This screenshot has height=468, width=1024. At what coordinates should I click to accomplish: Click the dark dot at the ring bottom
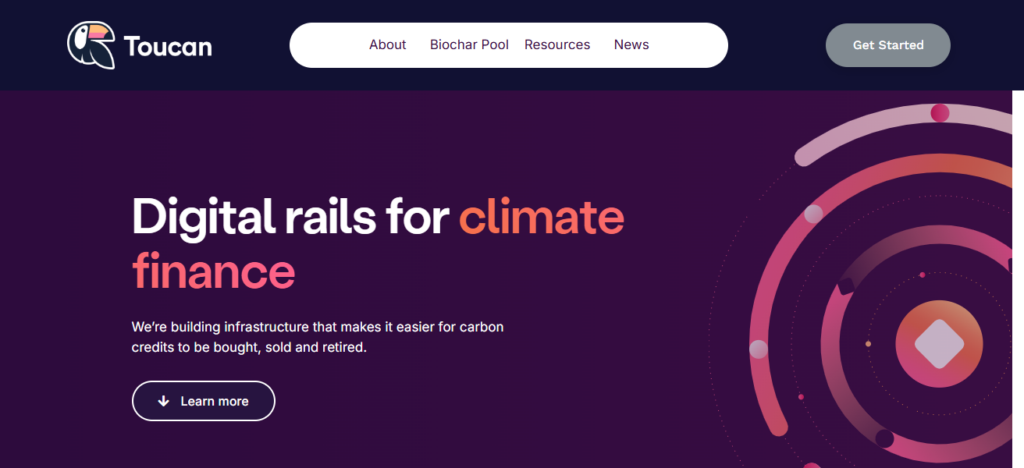884,438
